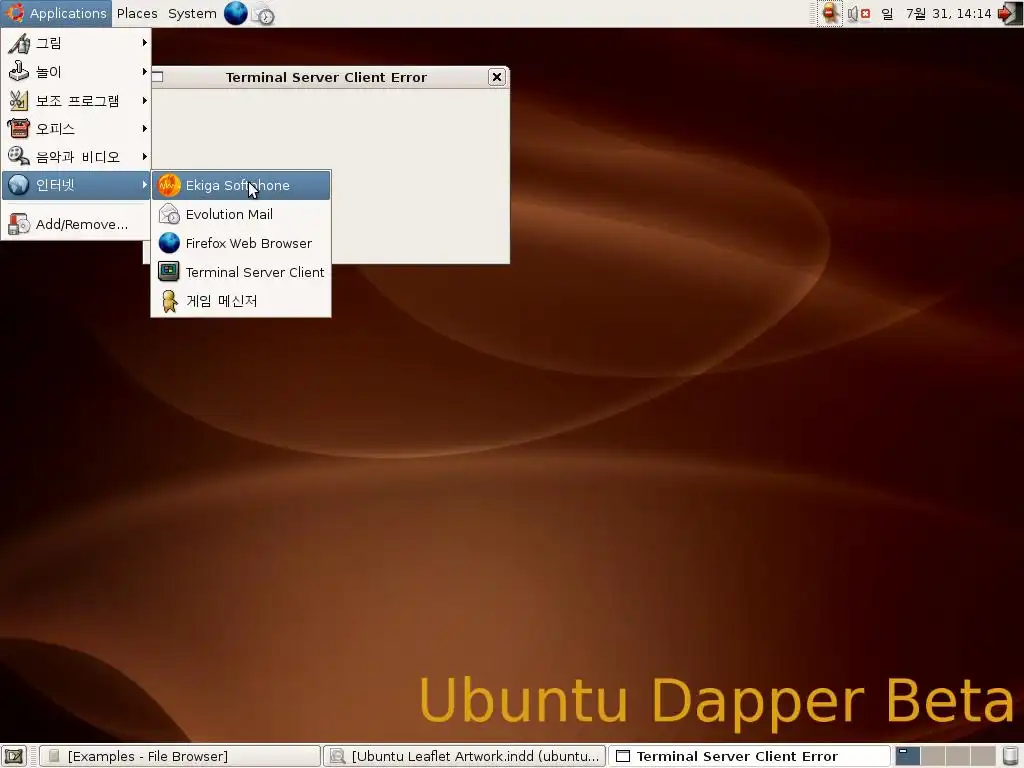This screenshot has height=768, width=1024.
Task: Select the first workspace in switcher
Action: click(908, 756)
